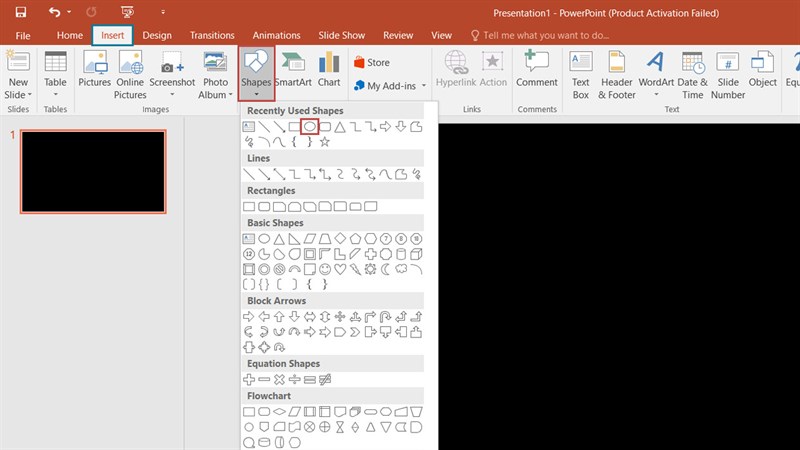The height and width of the screenshot is (450, 800).
Task: Open the Screenshot dropdown arrow
Action: tap(172, 94)
